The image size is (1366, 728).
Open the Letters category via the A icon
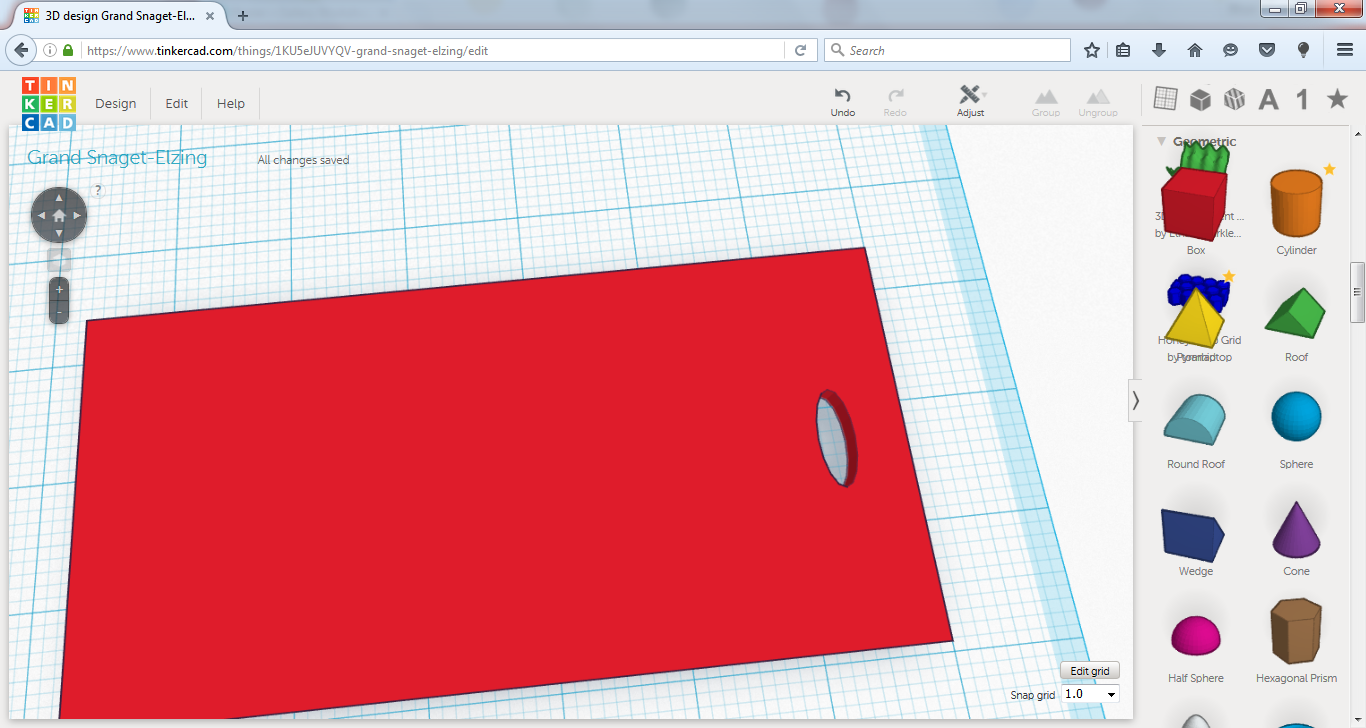point(1268,99)
